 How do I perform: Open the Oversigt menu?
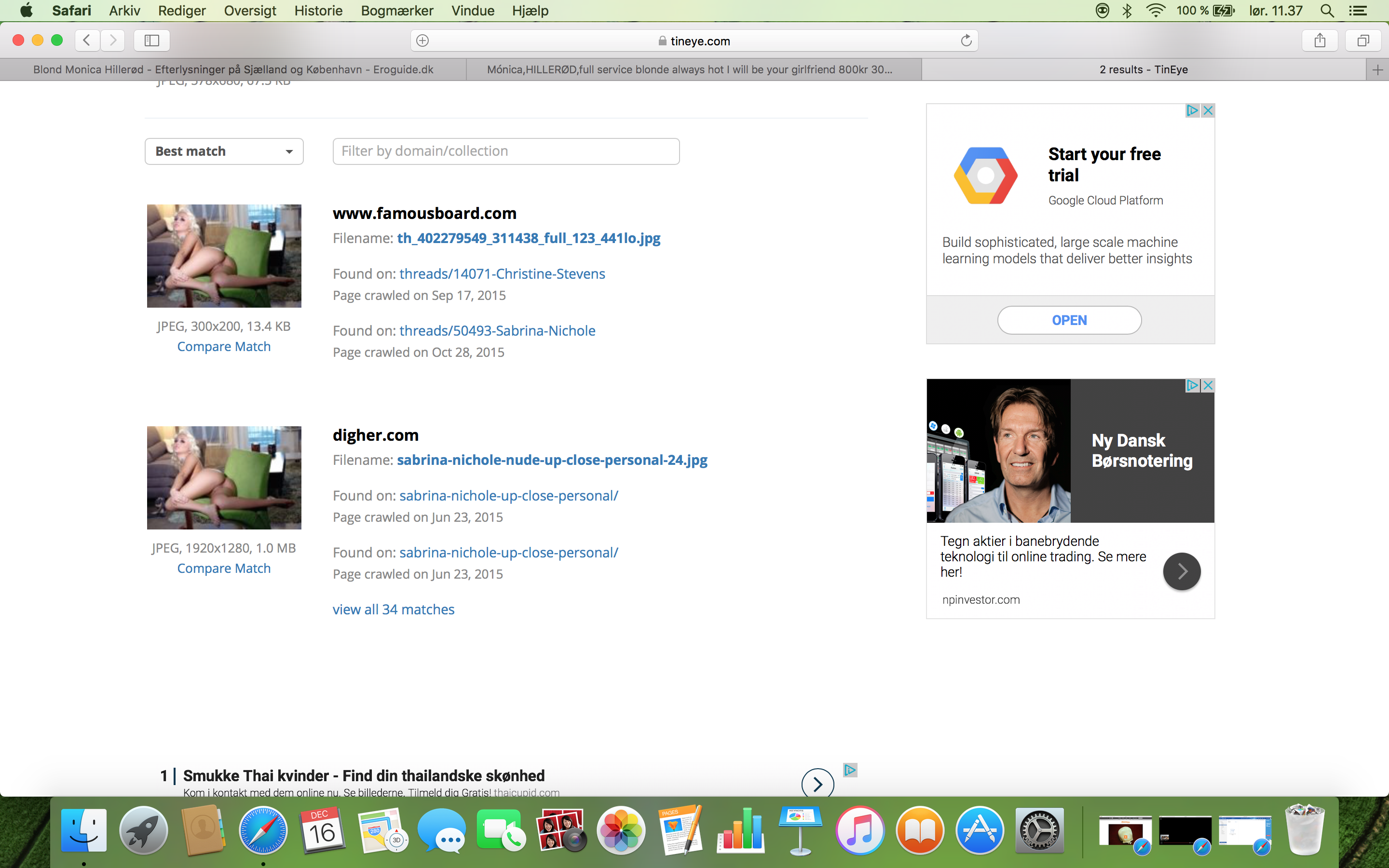click(250, 11)
